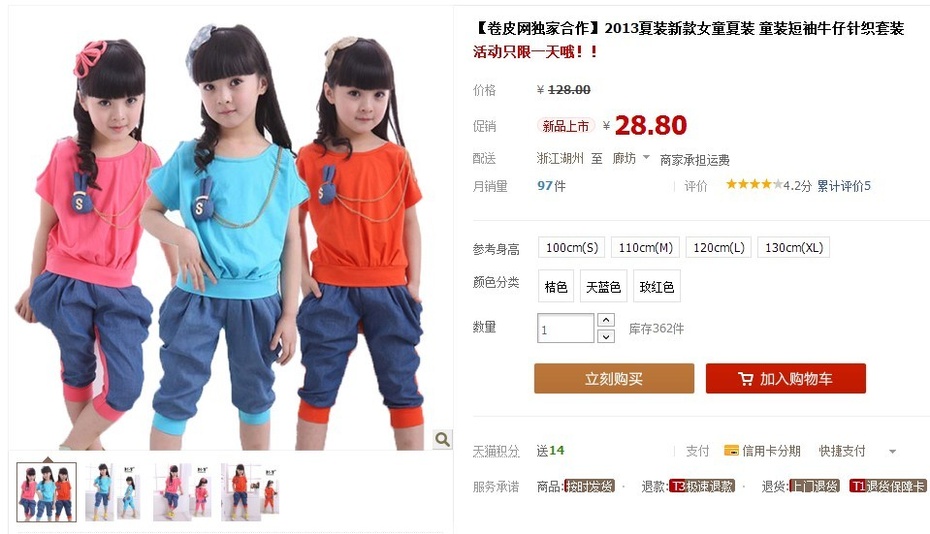Add item with 加入购物车 button
930x534 pixels.
pyautogui.click(x=786, y=379)
